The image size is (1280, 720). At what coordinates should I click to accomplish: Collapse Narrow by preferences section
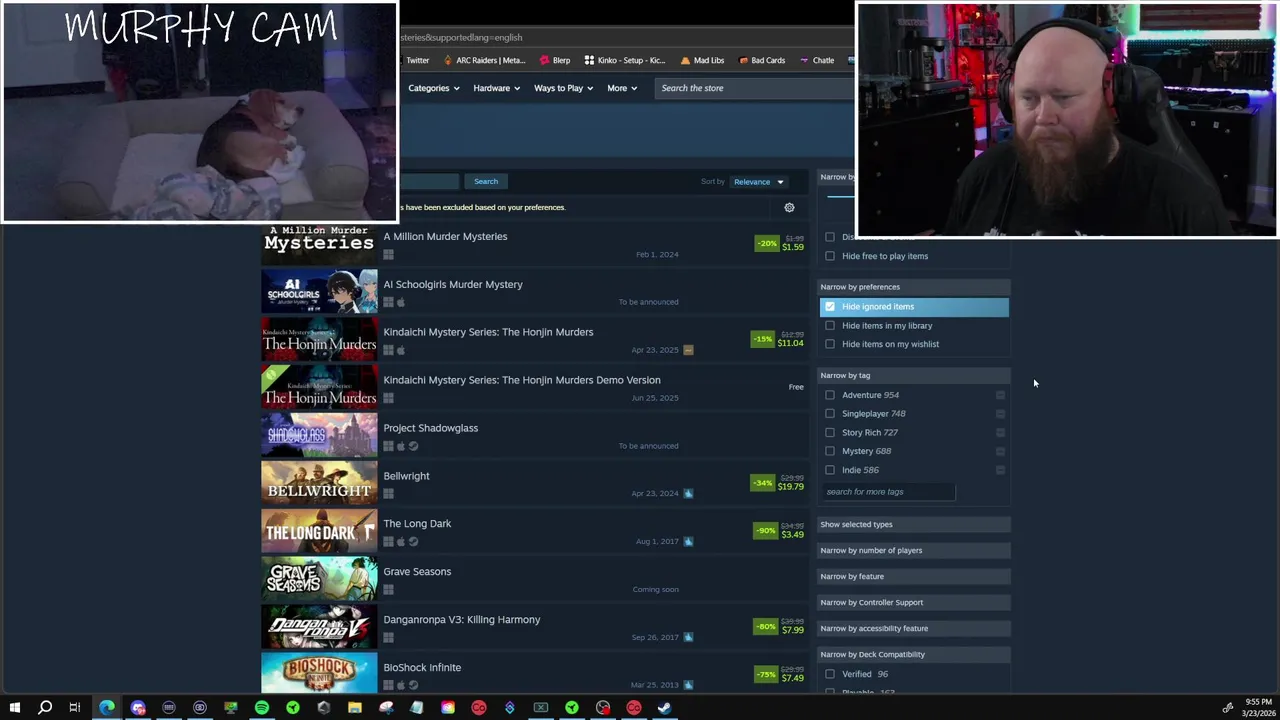[914, 287]
